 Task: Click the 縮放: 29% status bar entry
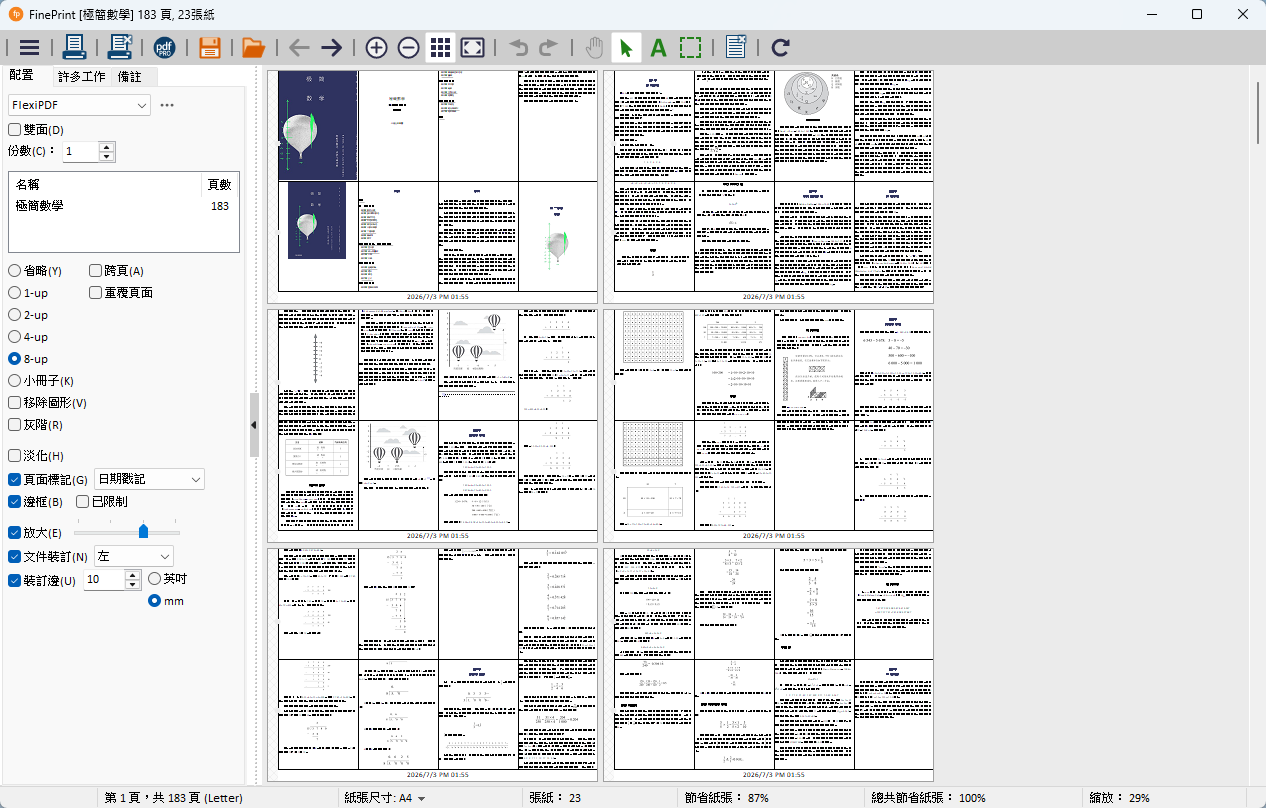[1119, 798]
